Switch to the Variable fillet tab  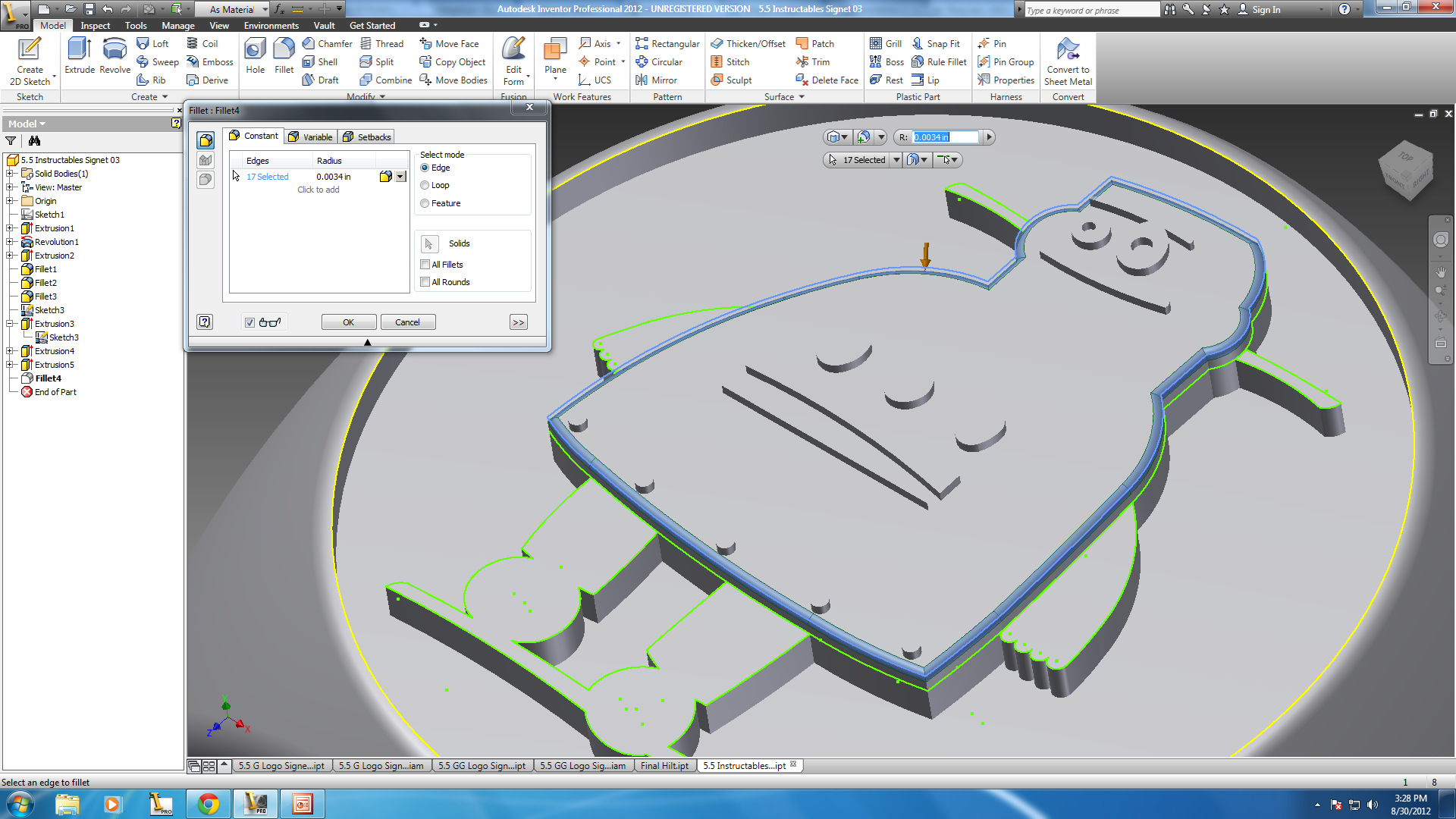[311, 137]
